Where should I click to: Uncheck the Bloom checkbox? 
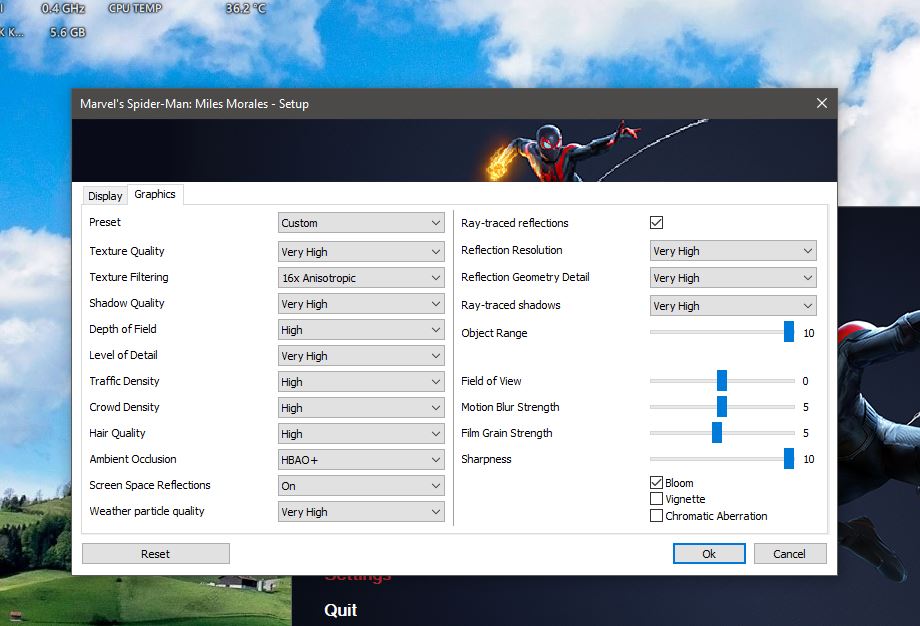(x=657, y=483)
